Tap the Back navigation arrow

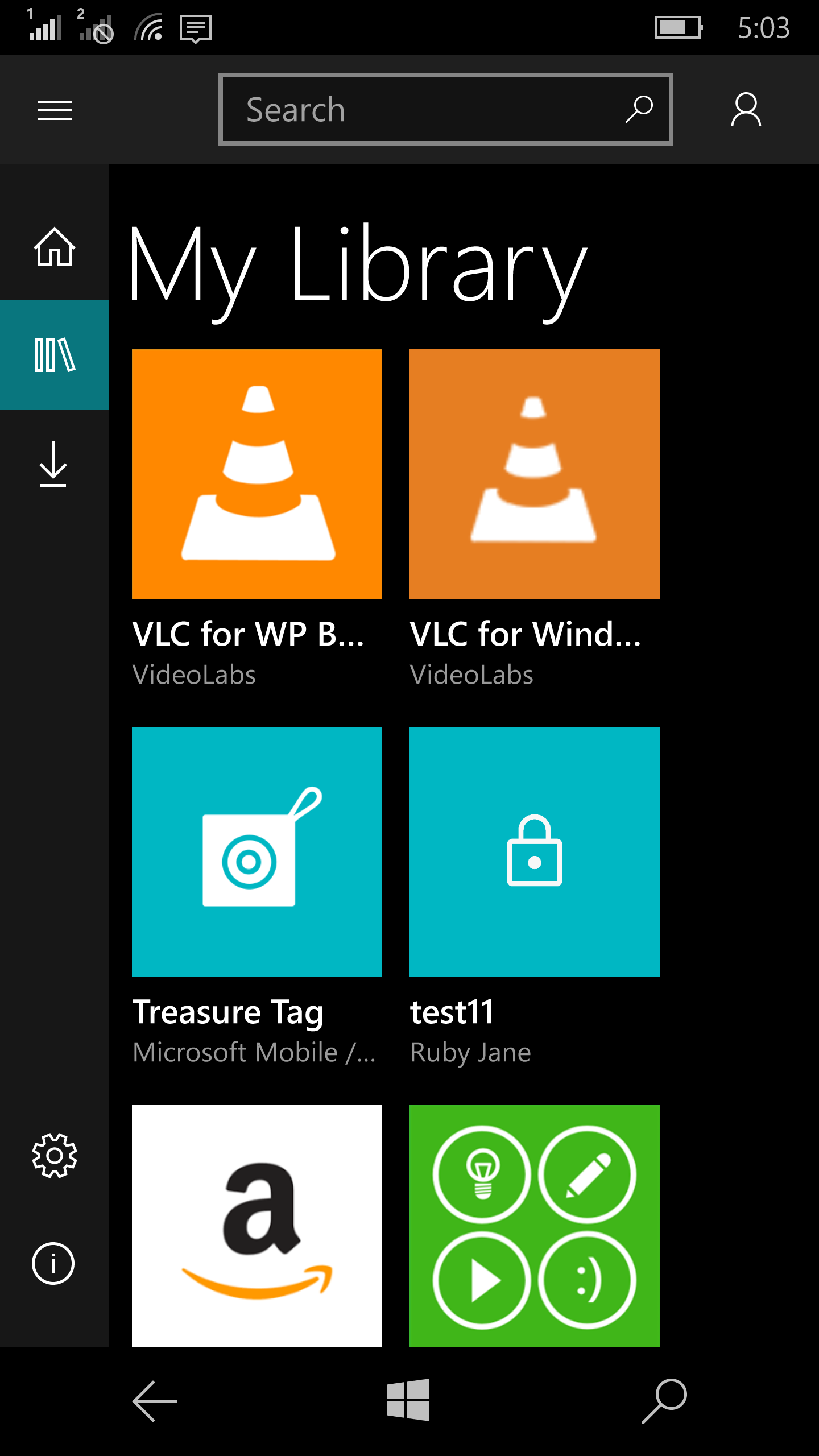(155, 1401)
